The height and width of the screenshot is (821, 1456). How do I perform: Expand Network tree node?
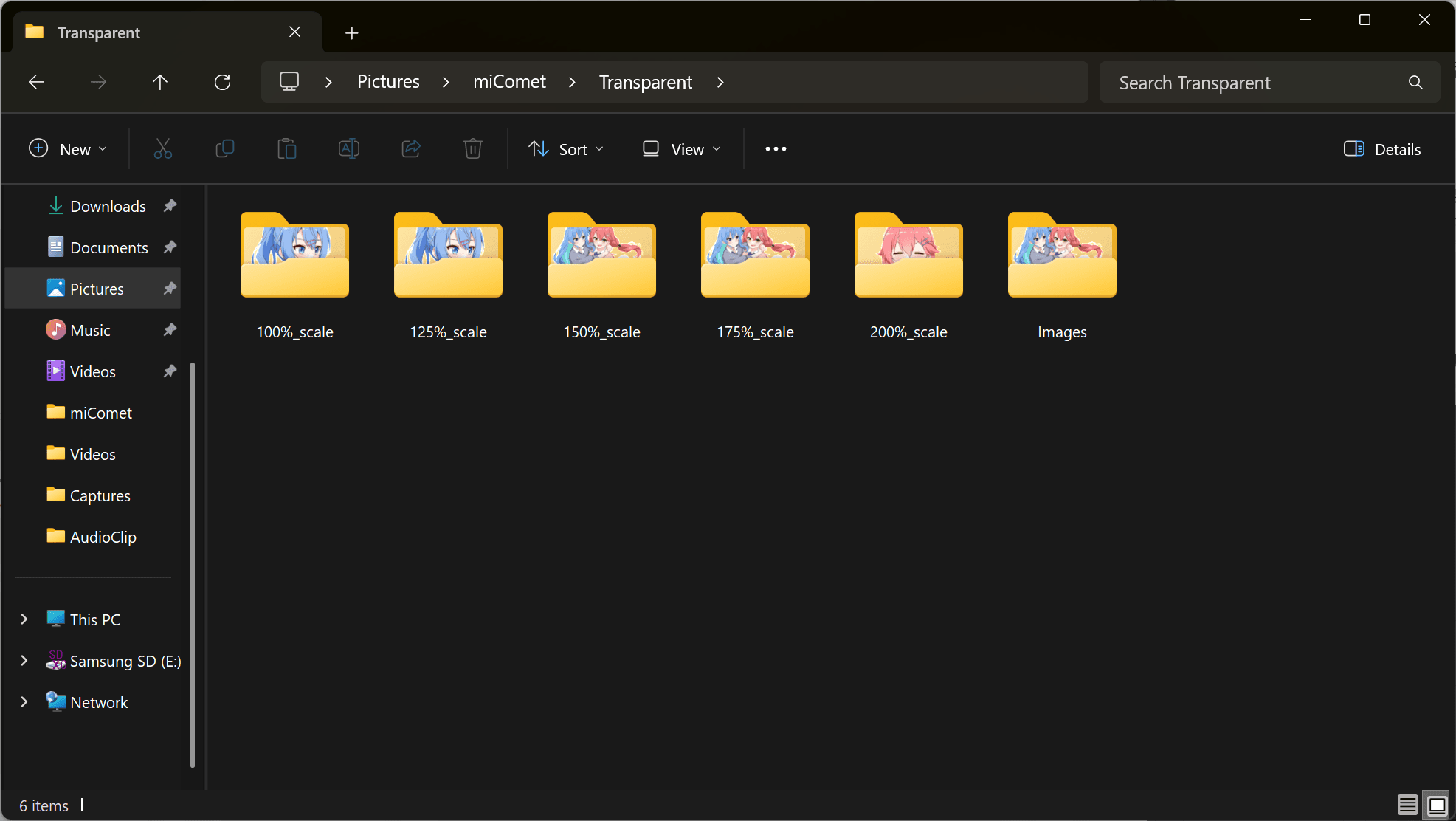24,702
